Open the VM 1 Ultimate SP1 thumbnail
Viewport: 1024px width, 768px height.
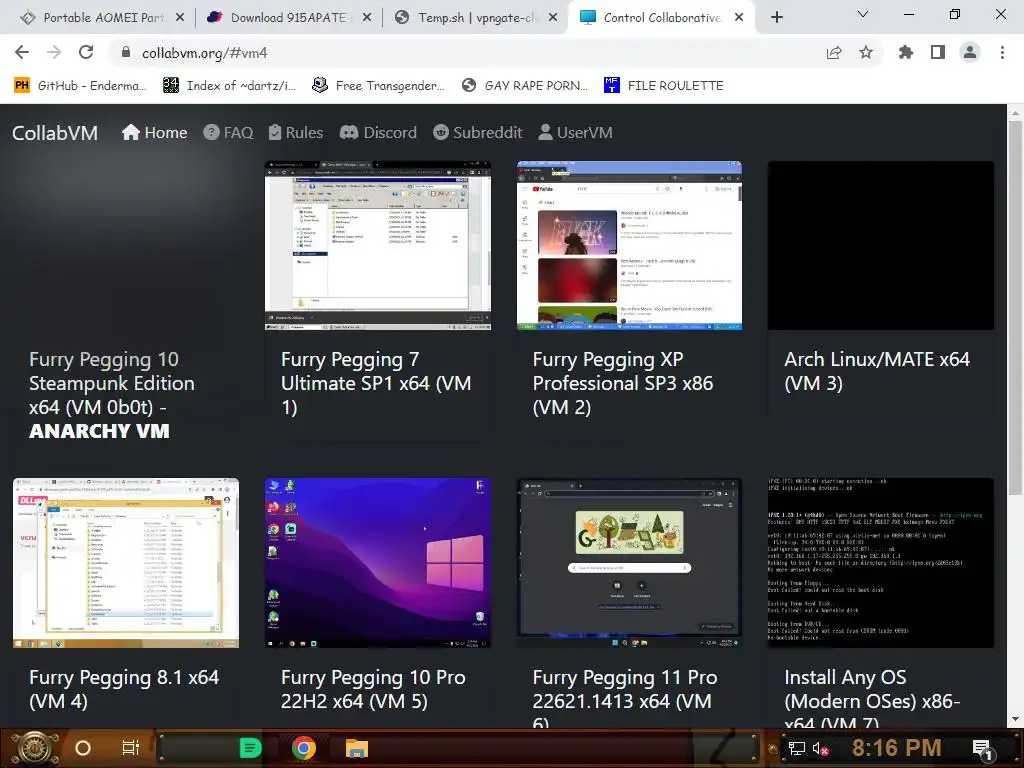pos(377,246)
